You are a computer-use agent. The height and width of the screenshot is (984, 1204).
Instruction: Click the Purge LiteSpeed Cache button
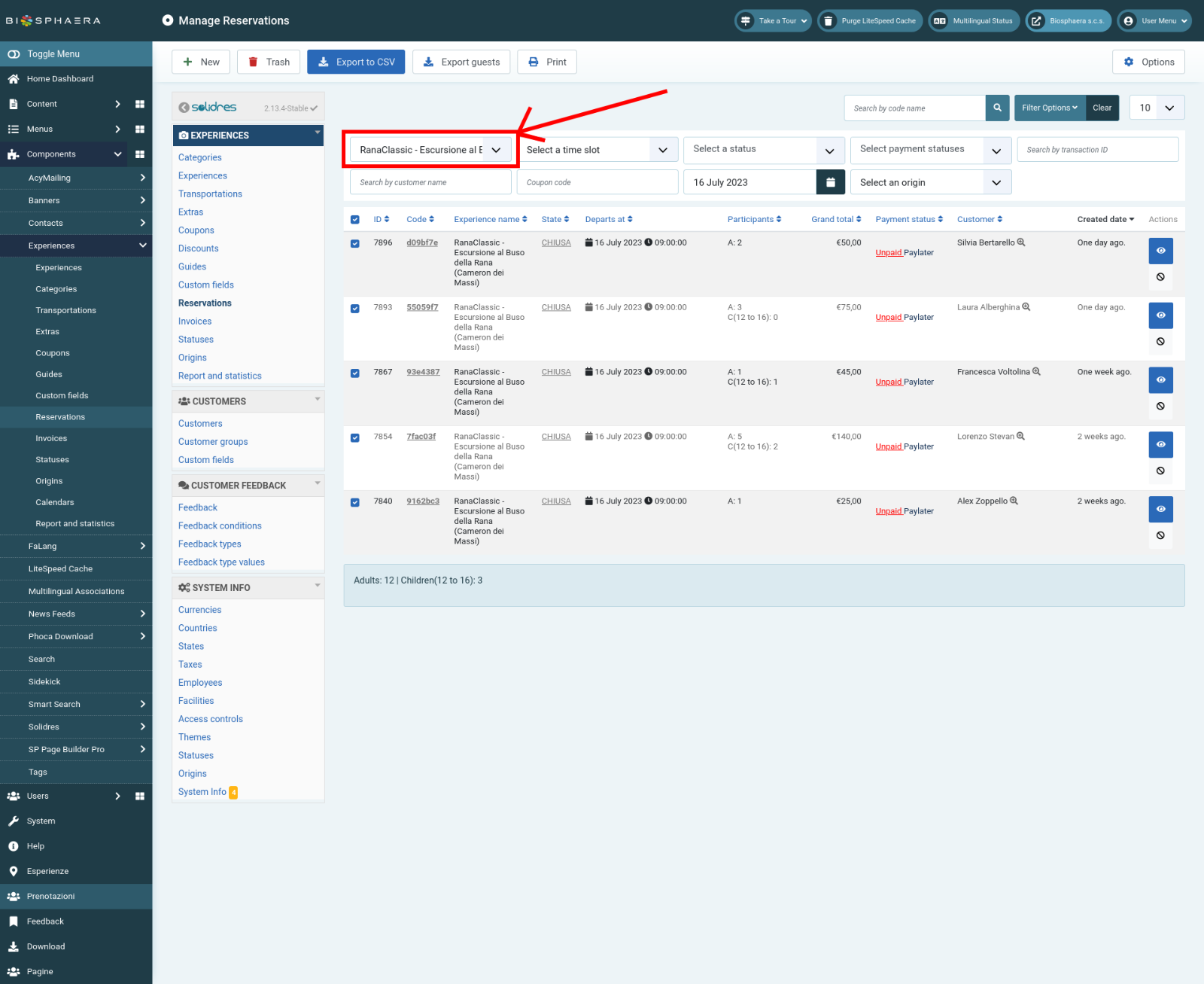coord(868,21)
